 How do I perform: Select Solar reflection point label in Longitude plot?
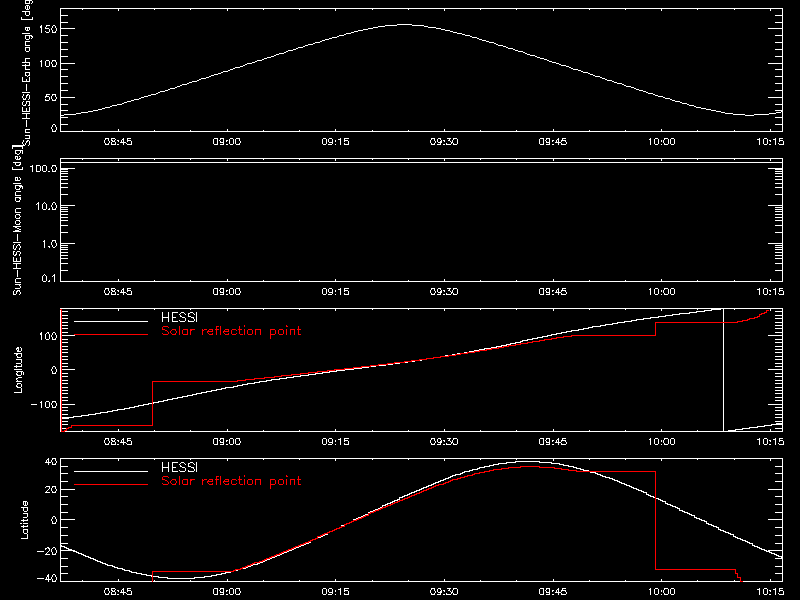(x=231, y=331)
